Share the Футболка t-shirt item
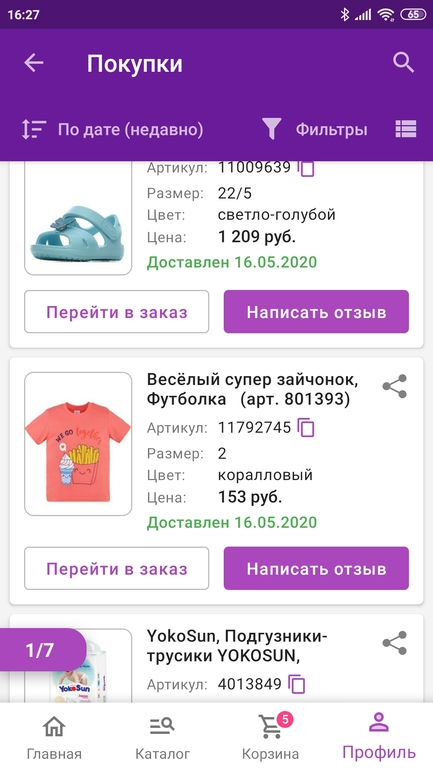433x770 pixels. point(395,386)
